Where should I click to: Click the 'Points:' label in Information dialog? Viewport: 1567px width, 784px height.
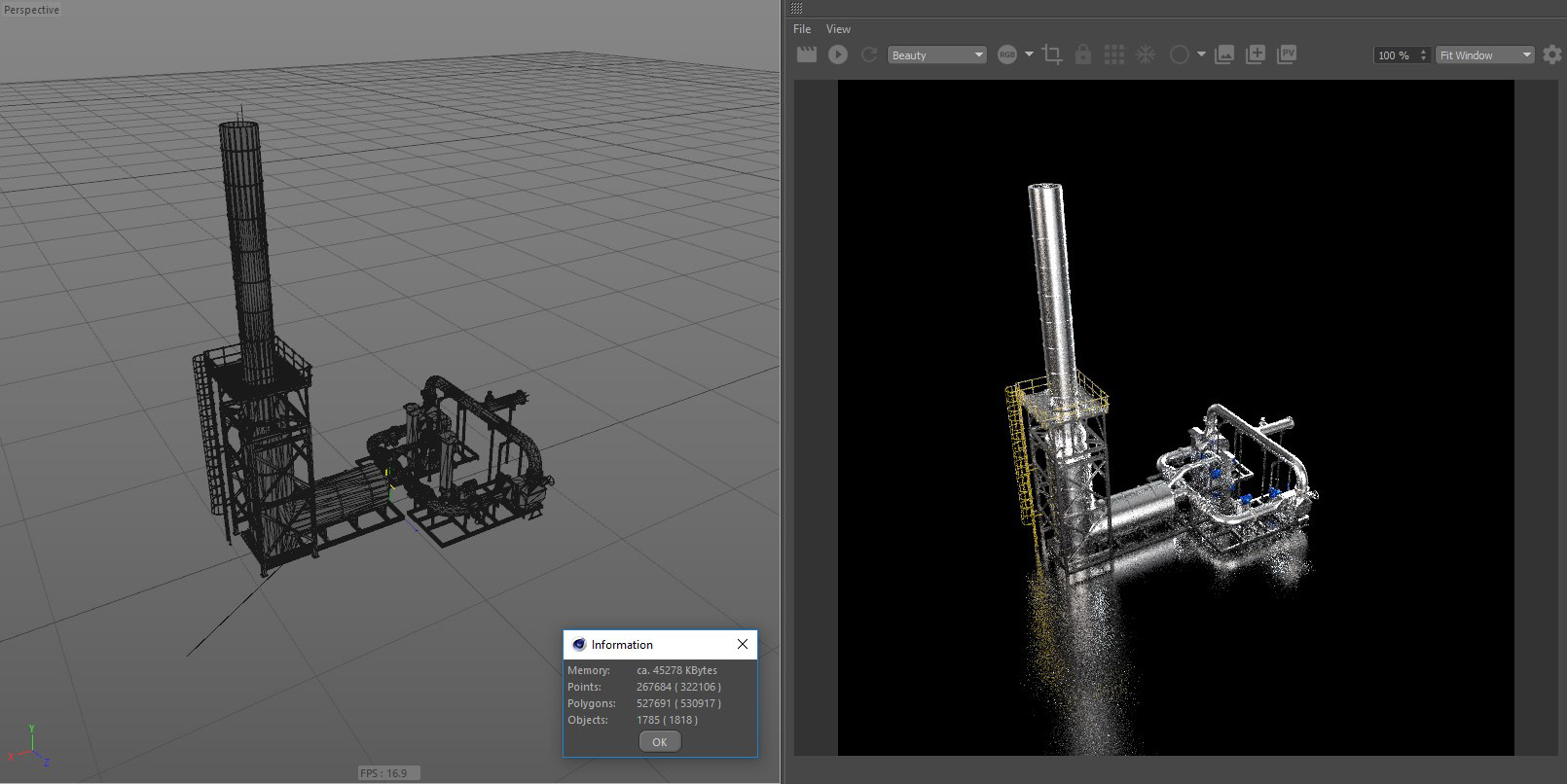(x=584, y=687)
